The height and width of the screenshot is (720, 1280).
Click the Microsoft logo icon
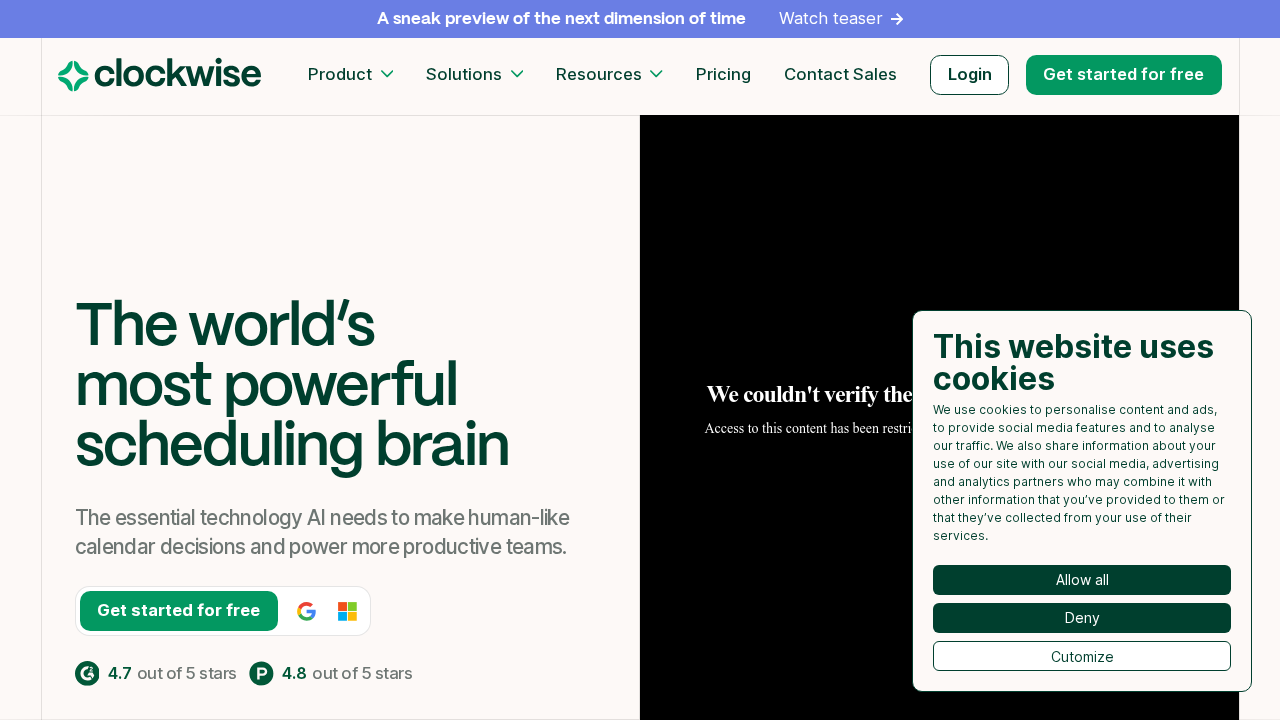click(347, 611)
